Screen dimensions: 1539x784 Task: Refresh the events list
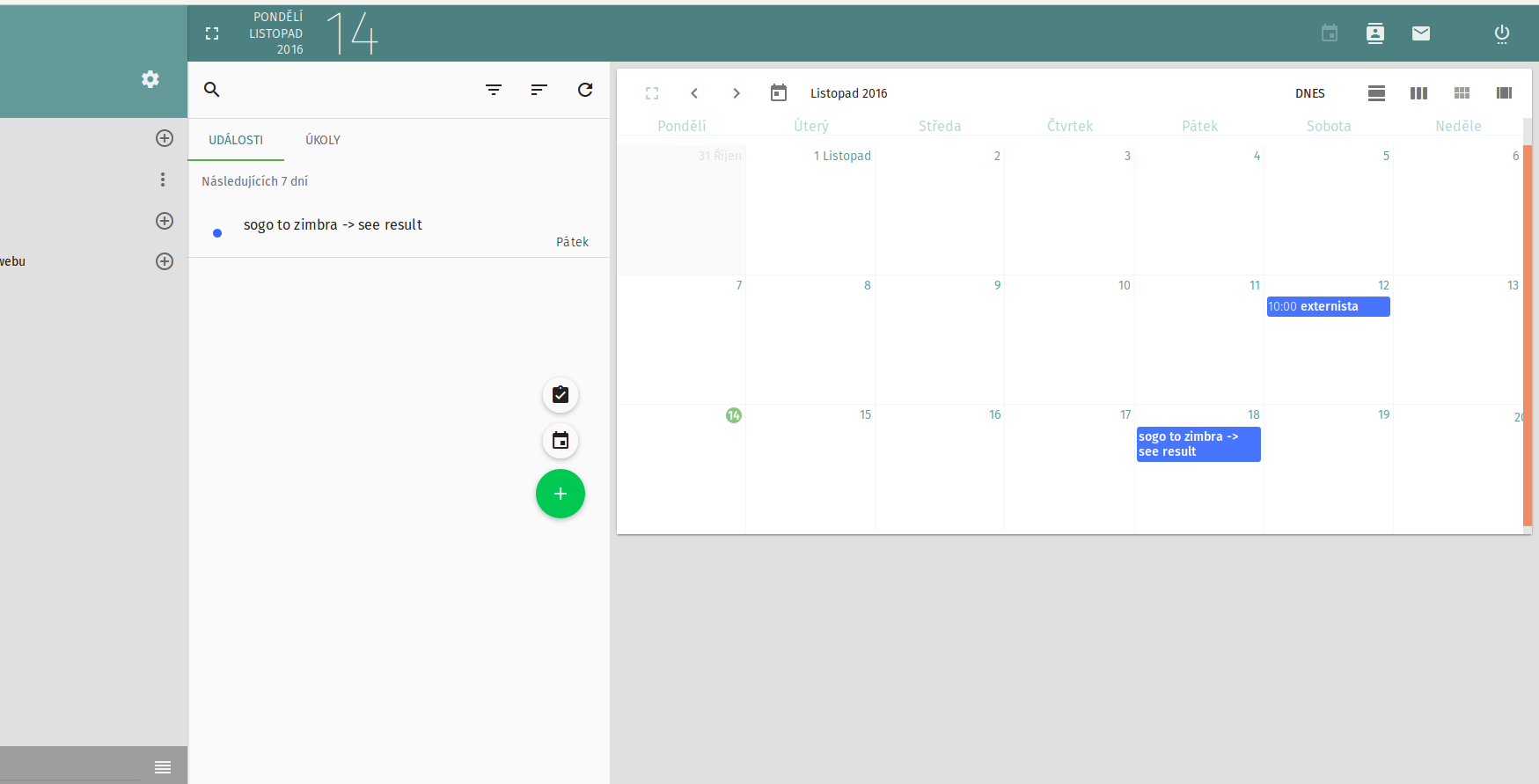[585, 90]
